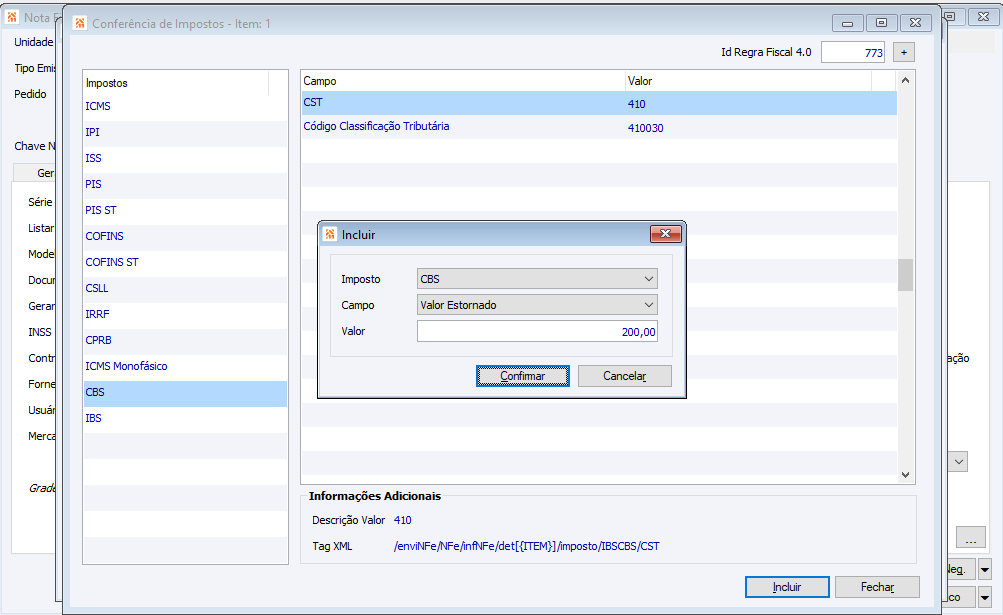Click the Tag XML path text
The height and width of the screenshot is (615, 1003).
click(526, 547)
